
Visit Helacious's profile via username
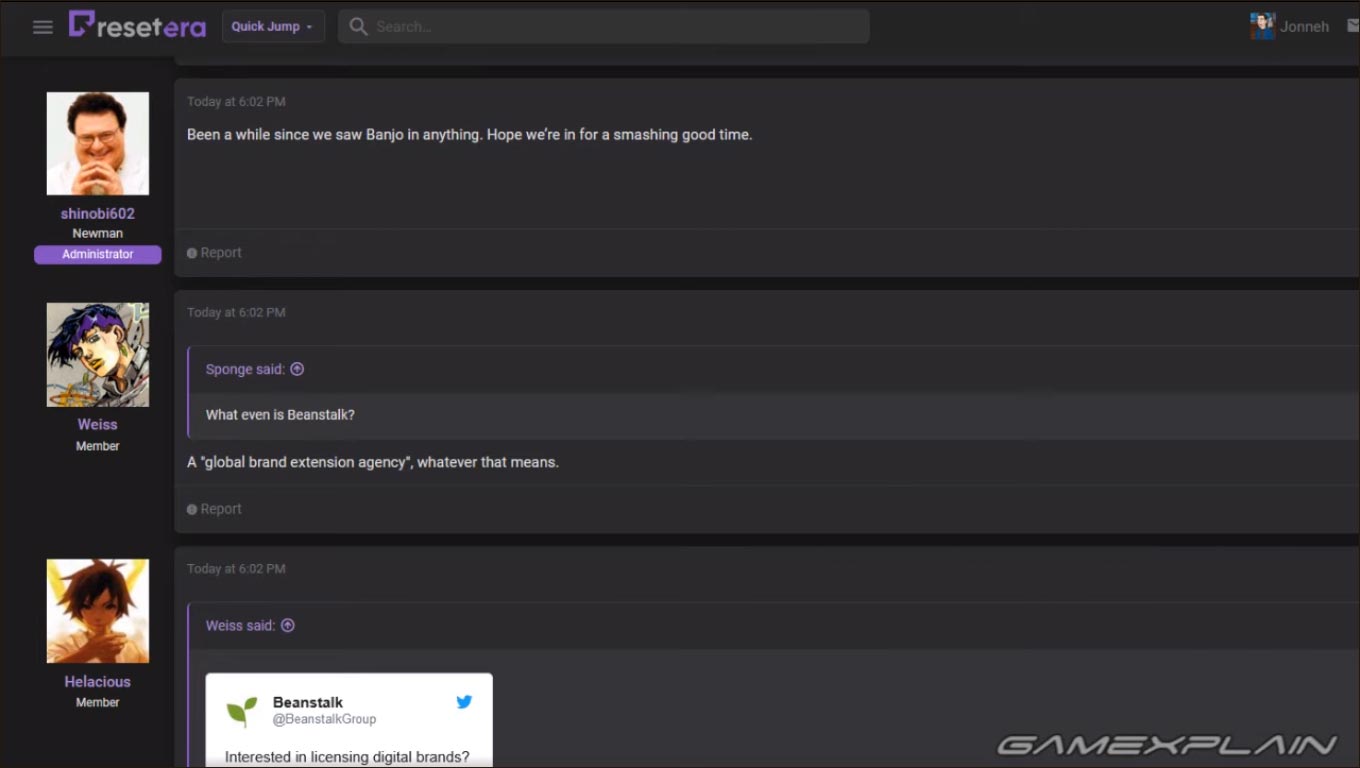98,682
